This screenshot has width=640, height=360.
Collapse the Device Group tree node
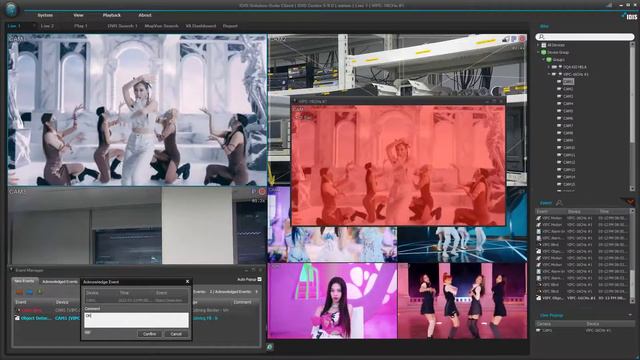pyautogui.click(x=538, y=52)
